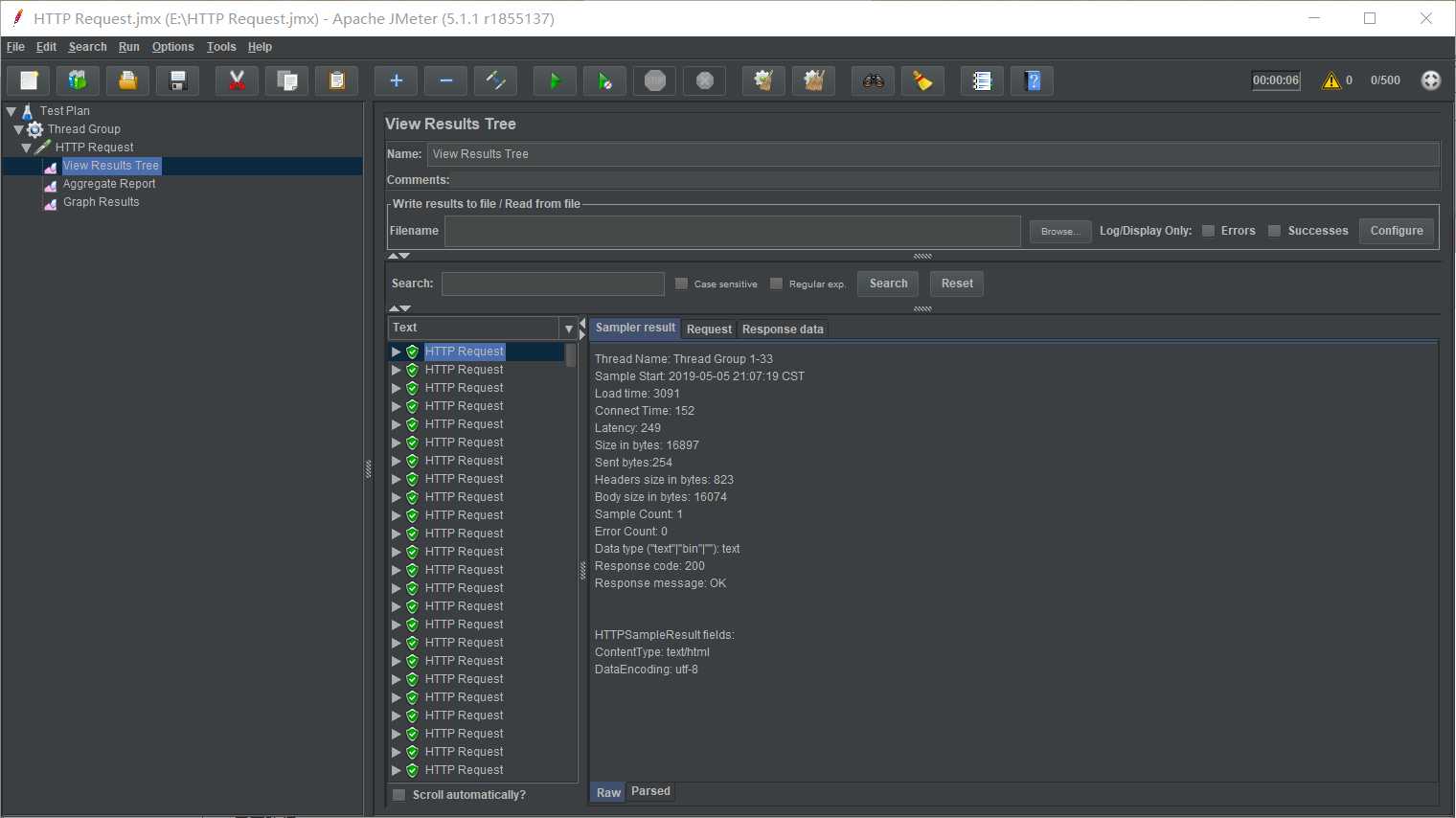
Task: Enable Case sensitive search option
Action: (x=682, y=284)
